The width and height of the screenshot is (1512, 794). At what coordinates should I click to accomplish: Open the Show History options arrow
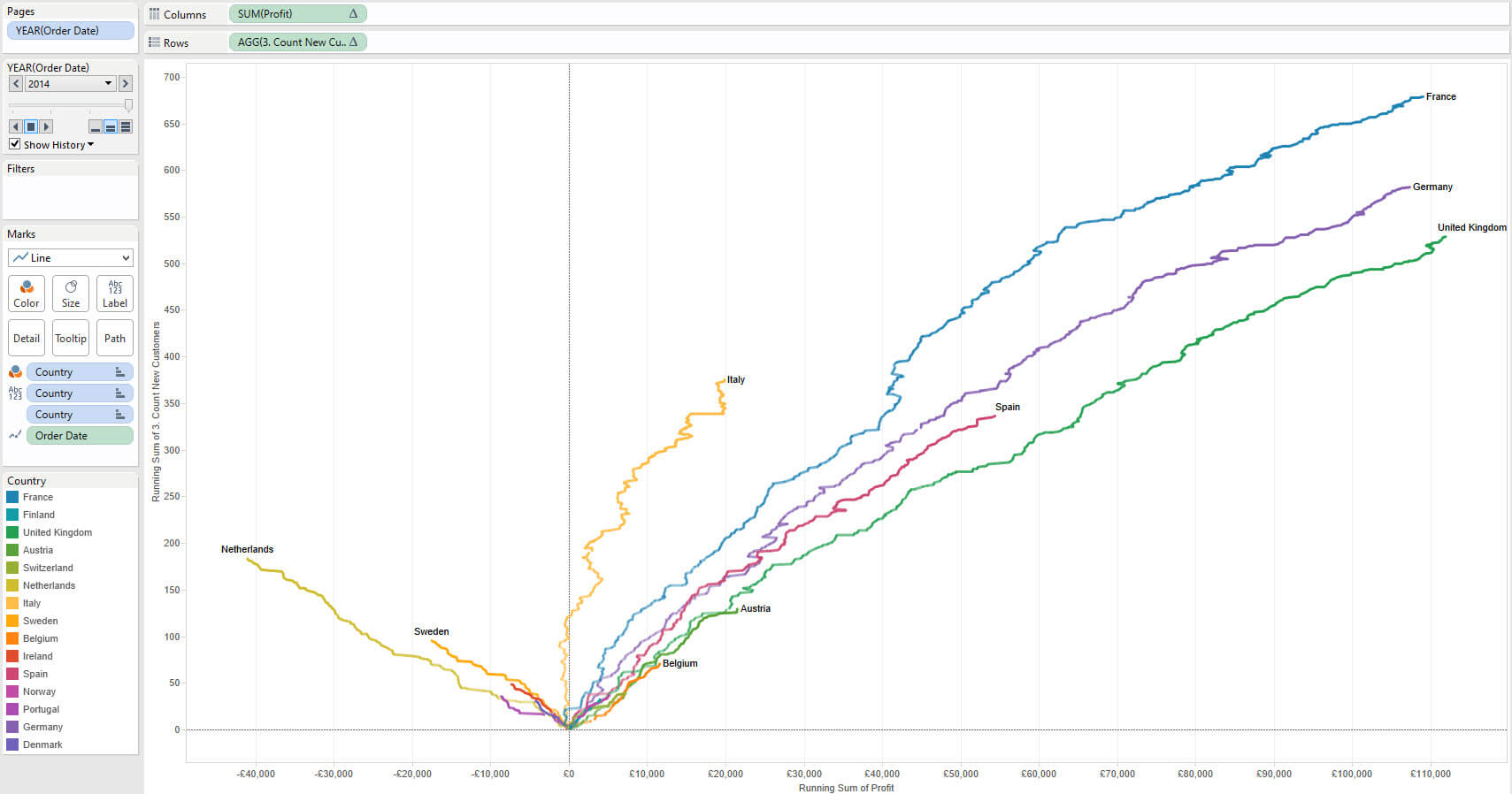pos(90,144)
